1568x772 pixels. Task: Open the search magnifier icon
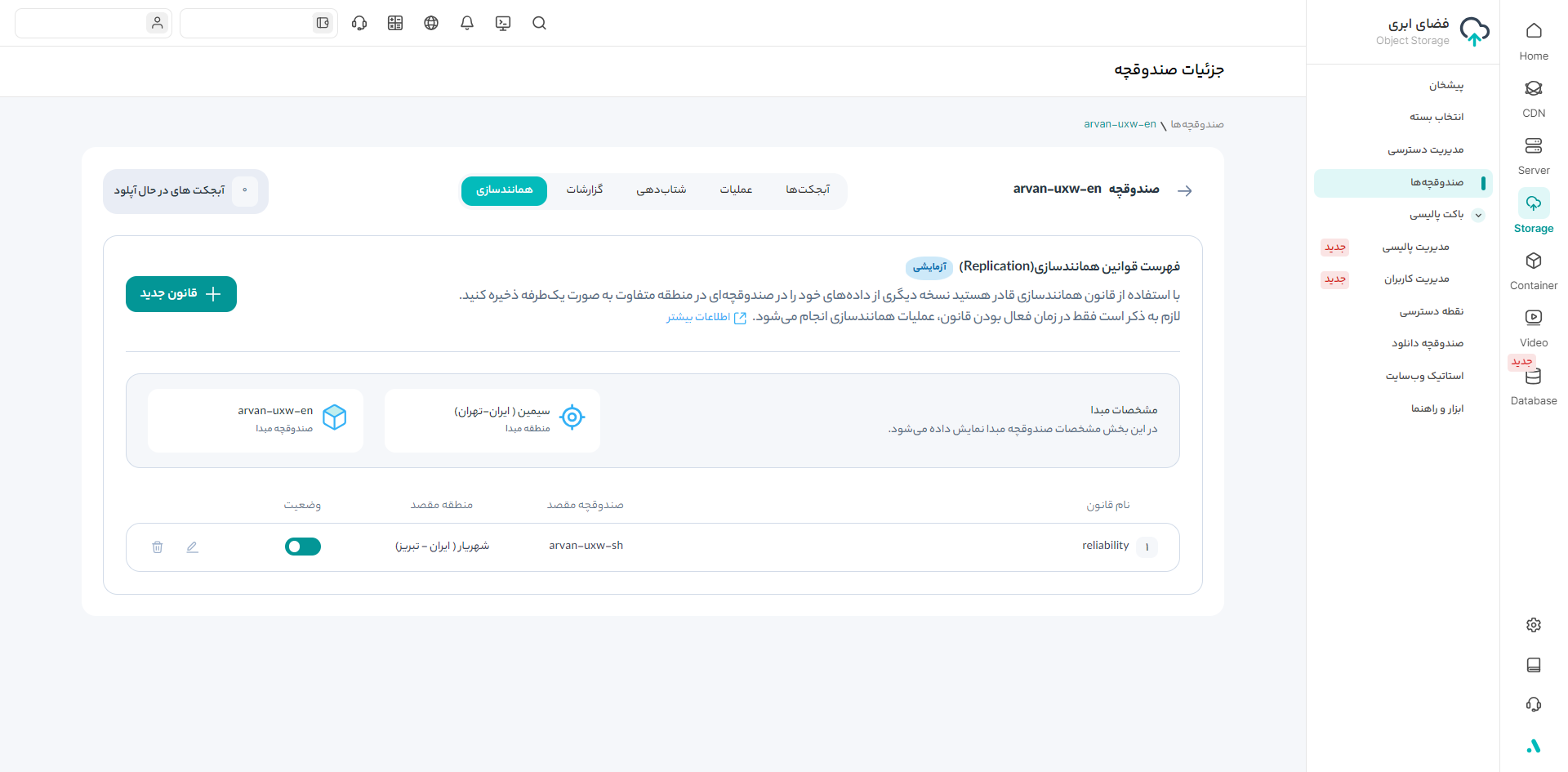pos(539,23)
